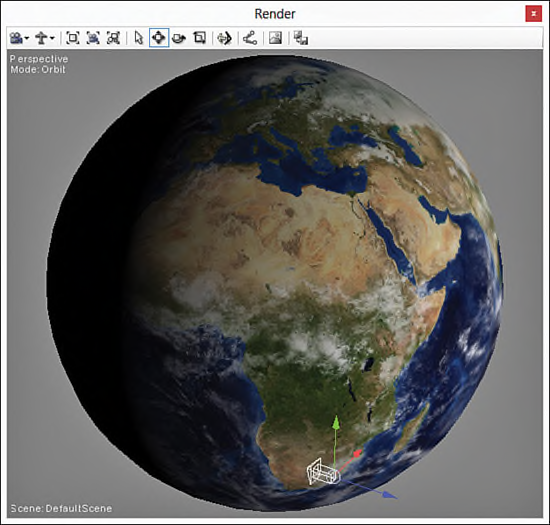Viewport: 550px width, 525px height.
Task: Select the rotate tool icon
Action: coord(179,38)
